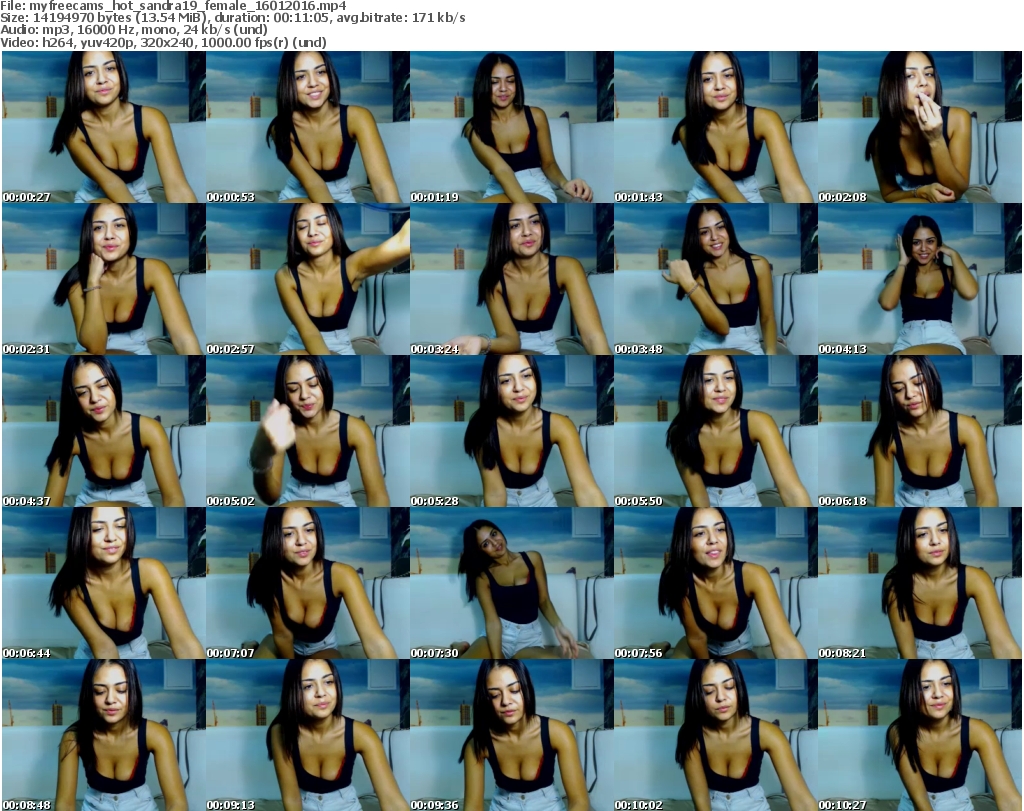Click the 'File:' name line in header

click(x=173, y=6)
